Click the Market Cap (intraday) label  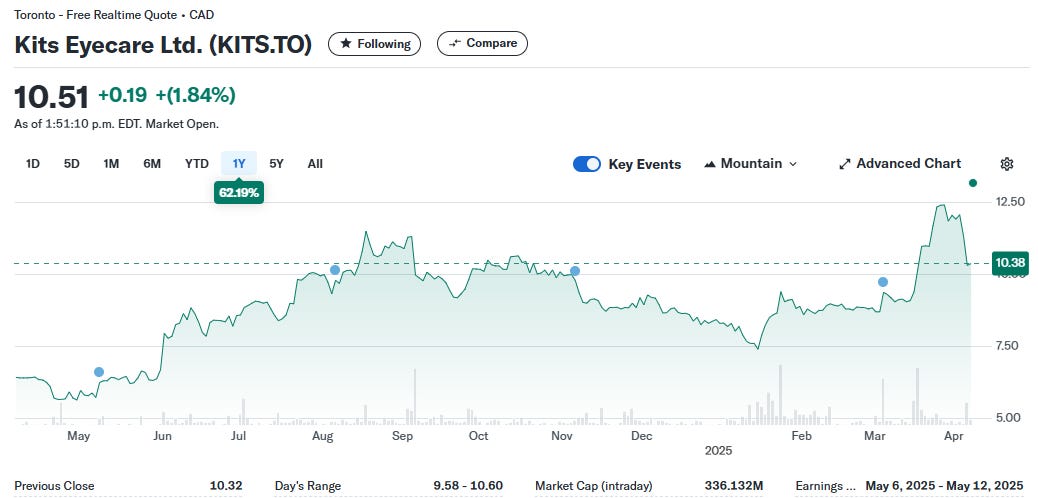[x=594, y=486]
